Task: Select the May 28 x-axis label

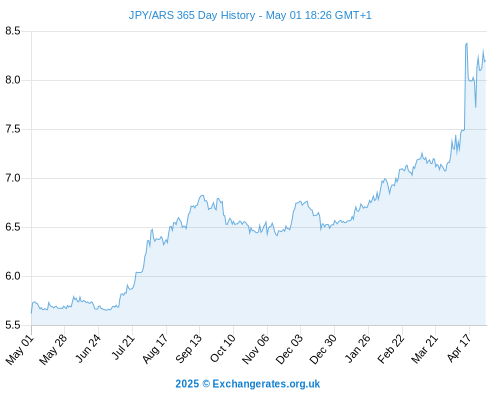Action: (x=53, y=349)
